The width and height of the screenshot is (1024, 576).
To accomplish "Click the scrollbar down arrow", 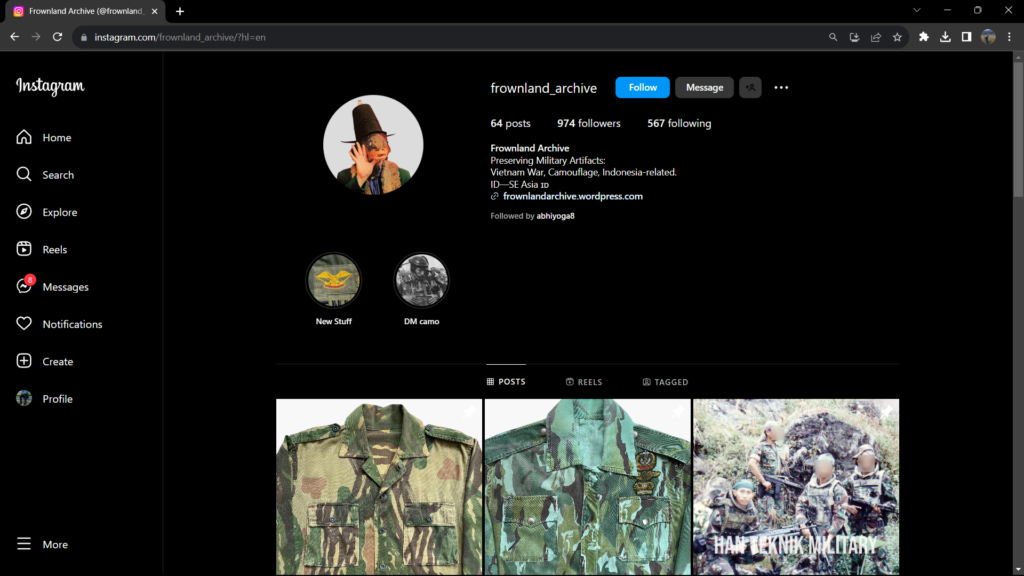I will (1018, 571).
